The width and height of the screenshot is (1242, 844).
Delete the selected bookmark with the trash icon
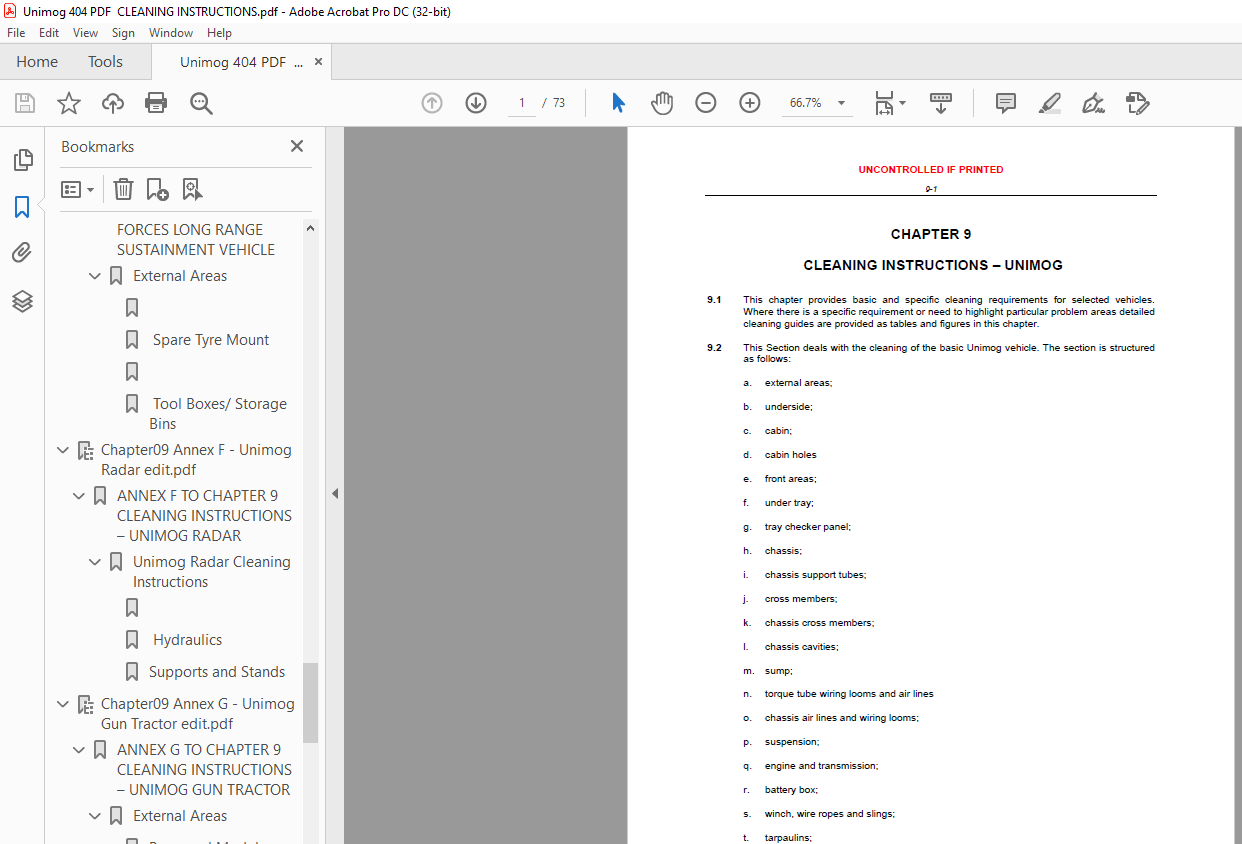(x=123, y=189)
